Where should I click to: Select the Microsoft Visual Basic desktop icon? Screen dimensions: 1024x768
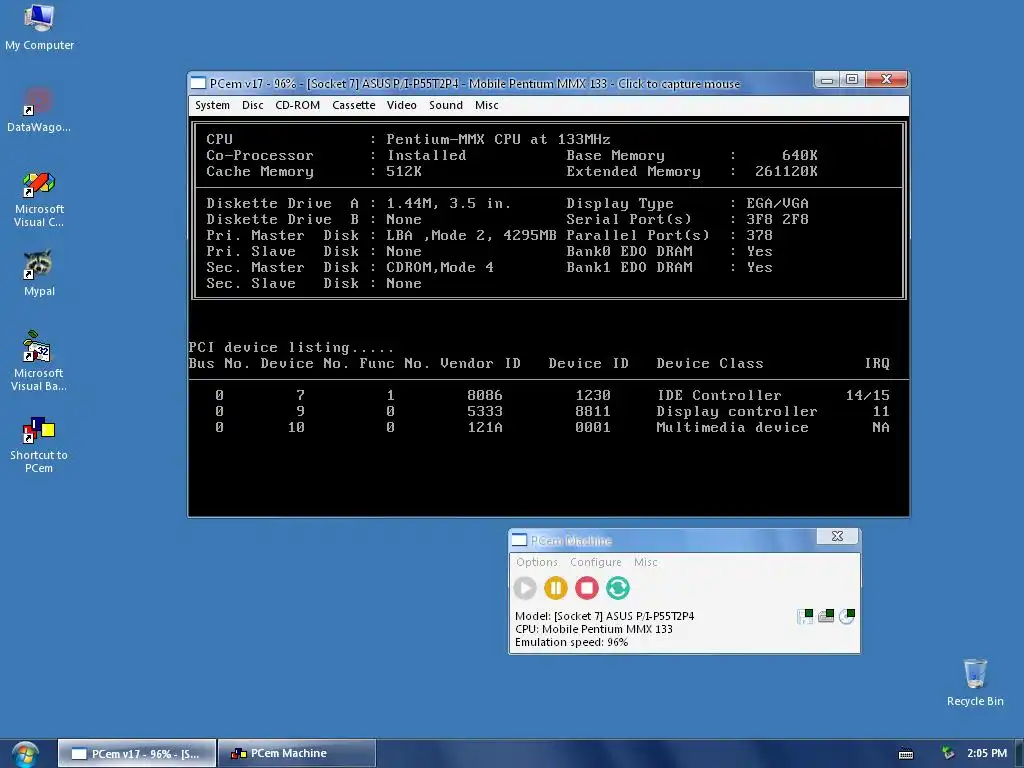[39, 361]
